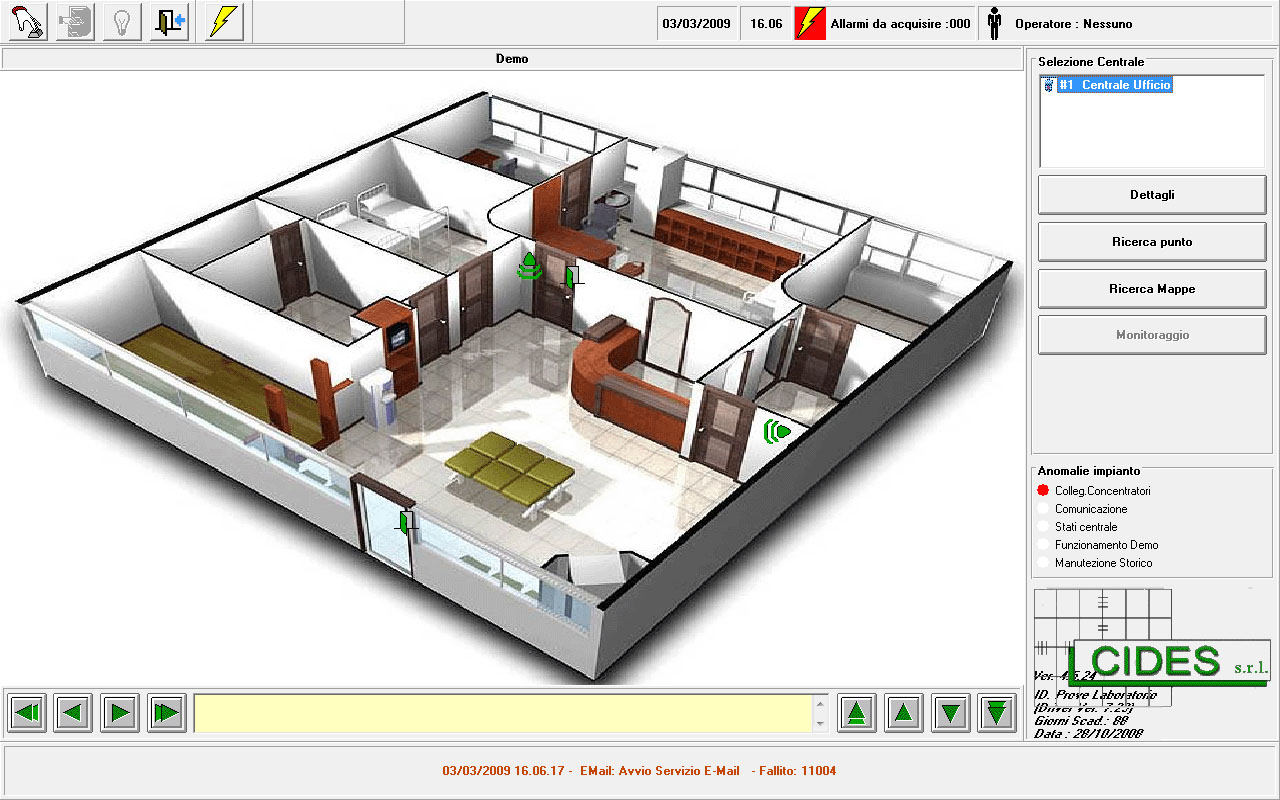Screen dimensions: 1280x800
Task: Go to the next record with right arrow
Action: tap(120, 713)
